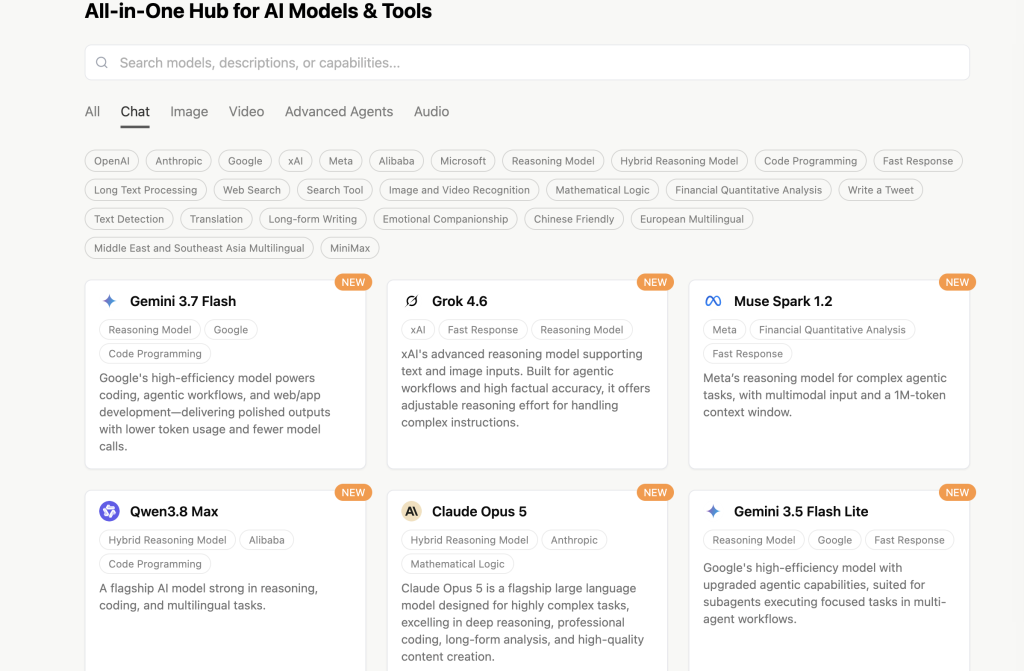Image resolution: width=1024 pixels, height=671 pixels.
Task: Toggle the Microsoft filter chip
Action: [x=463, y=161]
